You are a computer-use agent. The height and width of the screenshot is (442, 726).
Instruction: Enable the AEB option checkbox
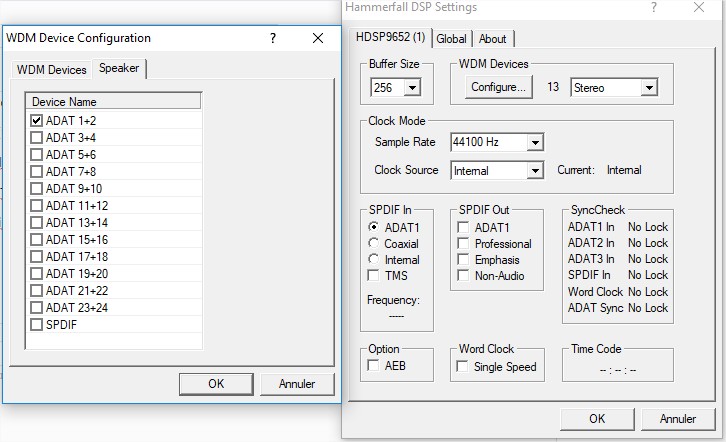click(373, 365)
